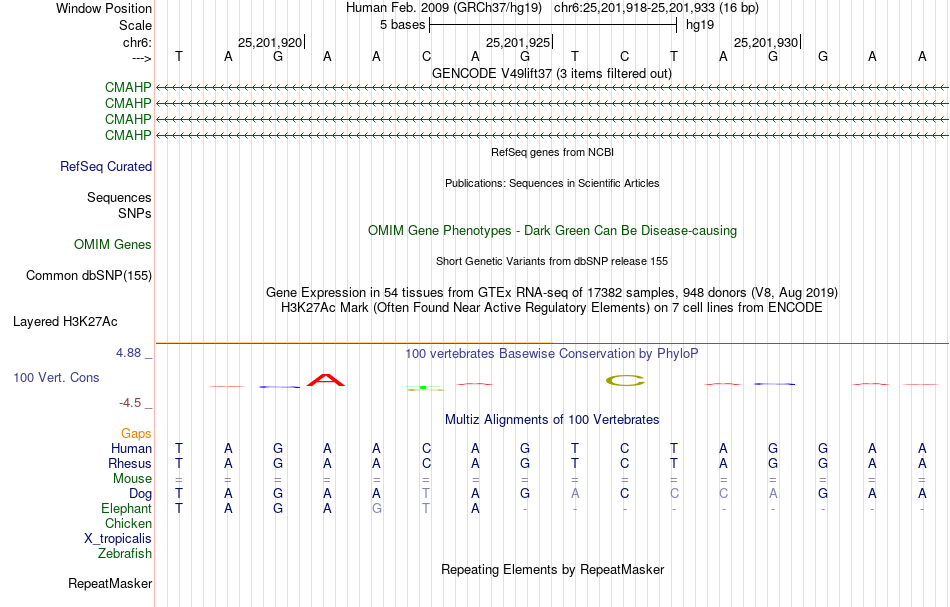Click the yellow C PhyloP conservation glyph

pos(625,380)
